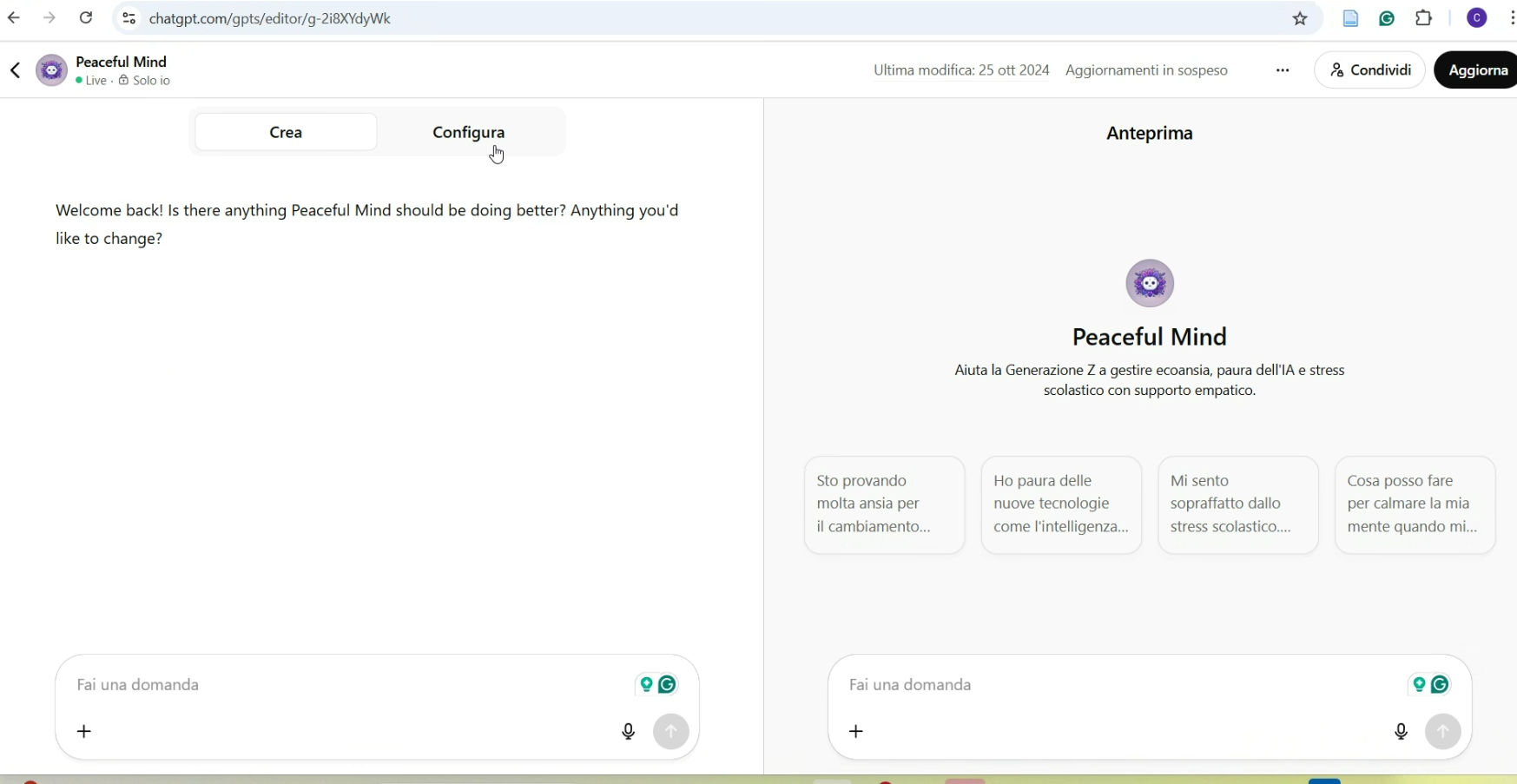The height and width of the screenshot is (784, 1517).
Task: Bookmark this page with the star icon
Action: point(1300,18)
